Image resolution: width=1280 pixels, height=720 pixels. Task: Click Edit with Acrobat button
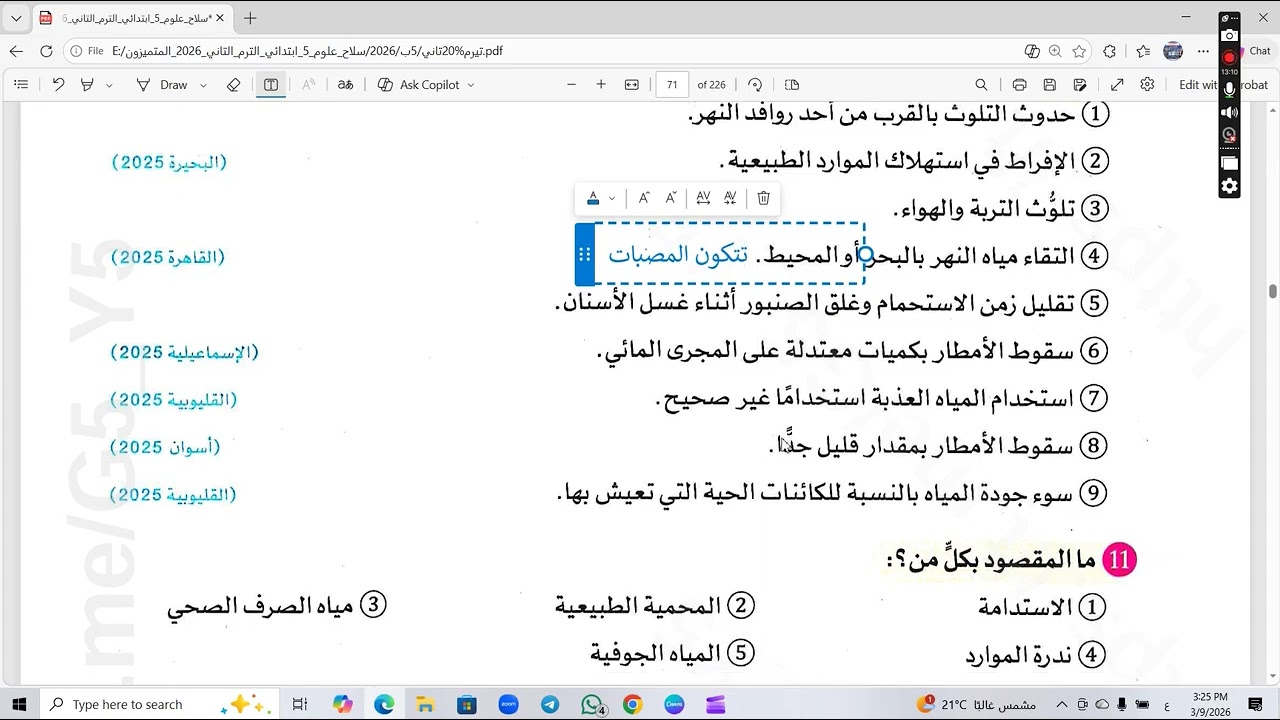click(1223, 85)
